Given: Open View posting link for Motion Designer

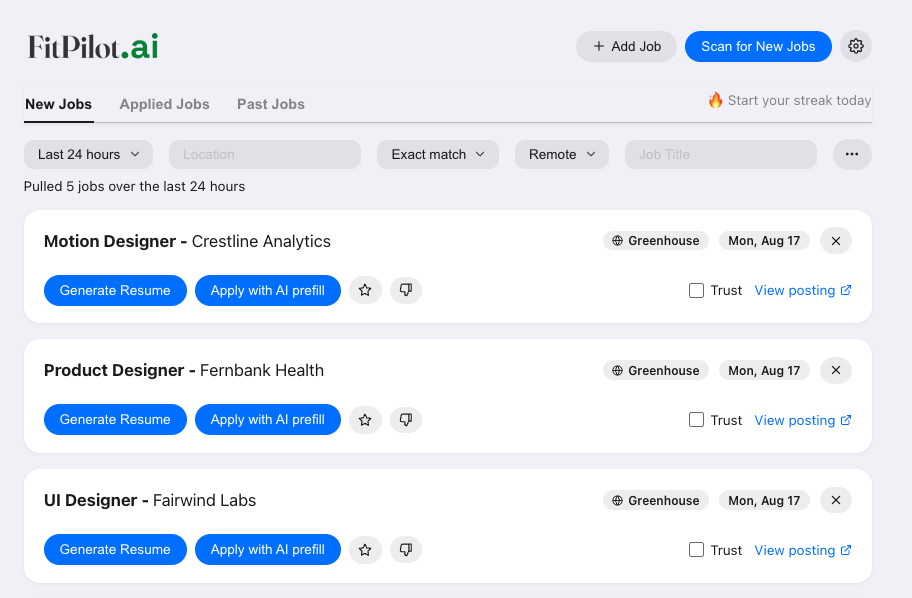Looking at the screenshot, I should (803, 290).
